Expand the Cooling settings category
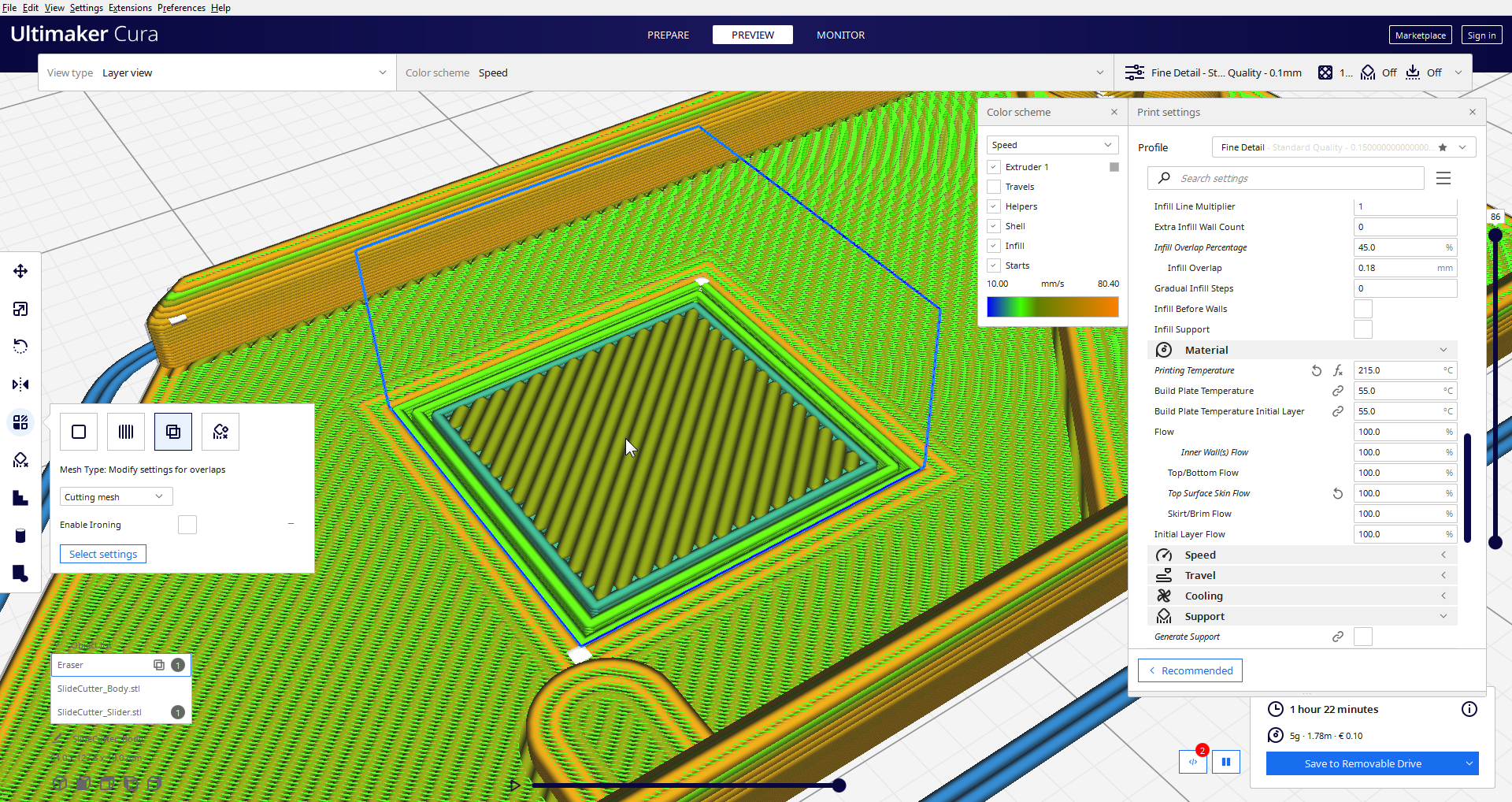 pyautogui.click(x=1303, y=596)
